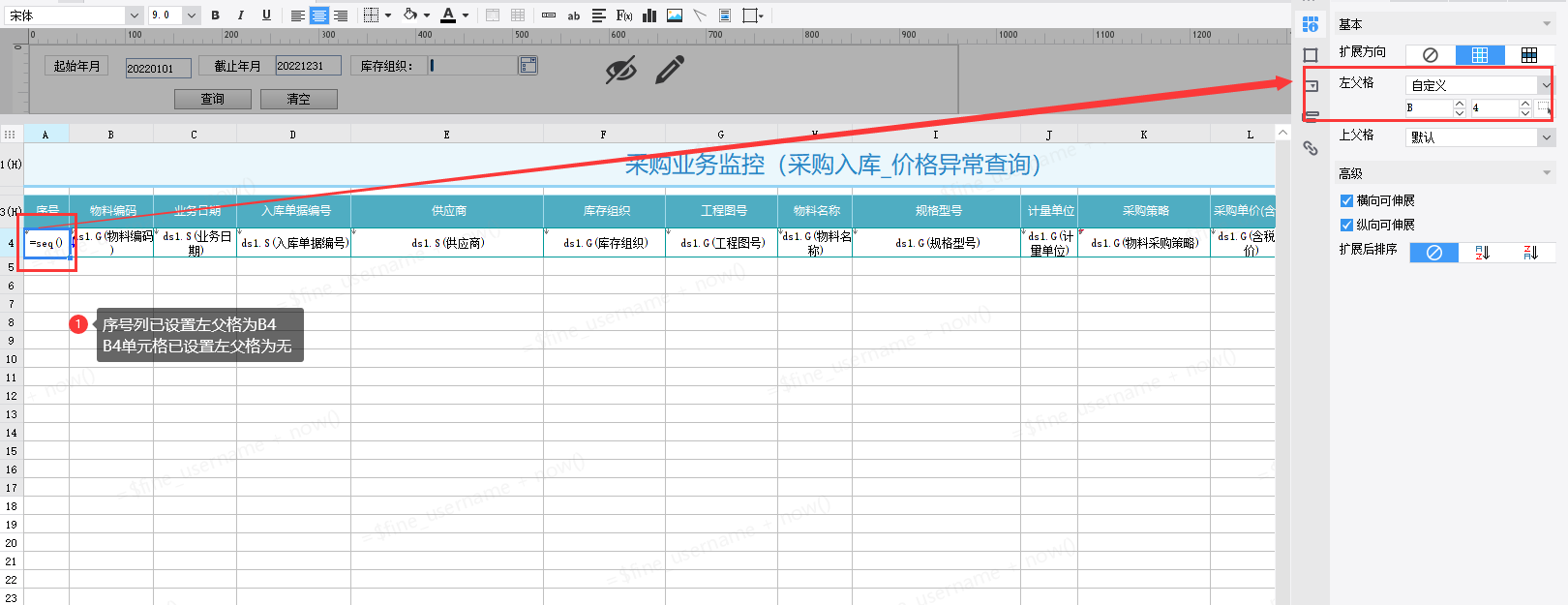Align cell text center
This screenshot has width=1568, height=605.
tap(318, 15)
